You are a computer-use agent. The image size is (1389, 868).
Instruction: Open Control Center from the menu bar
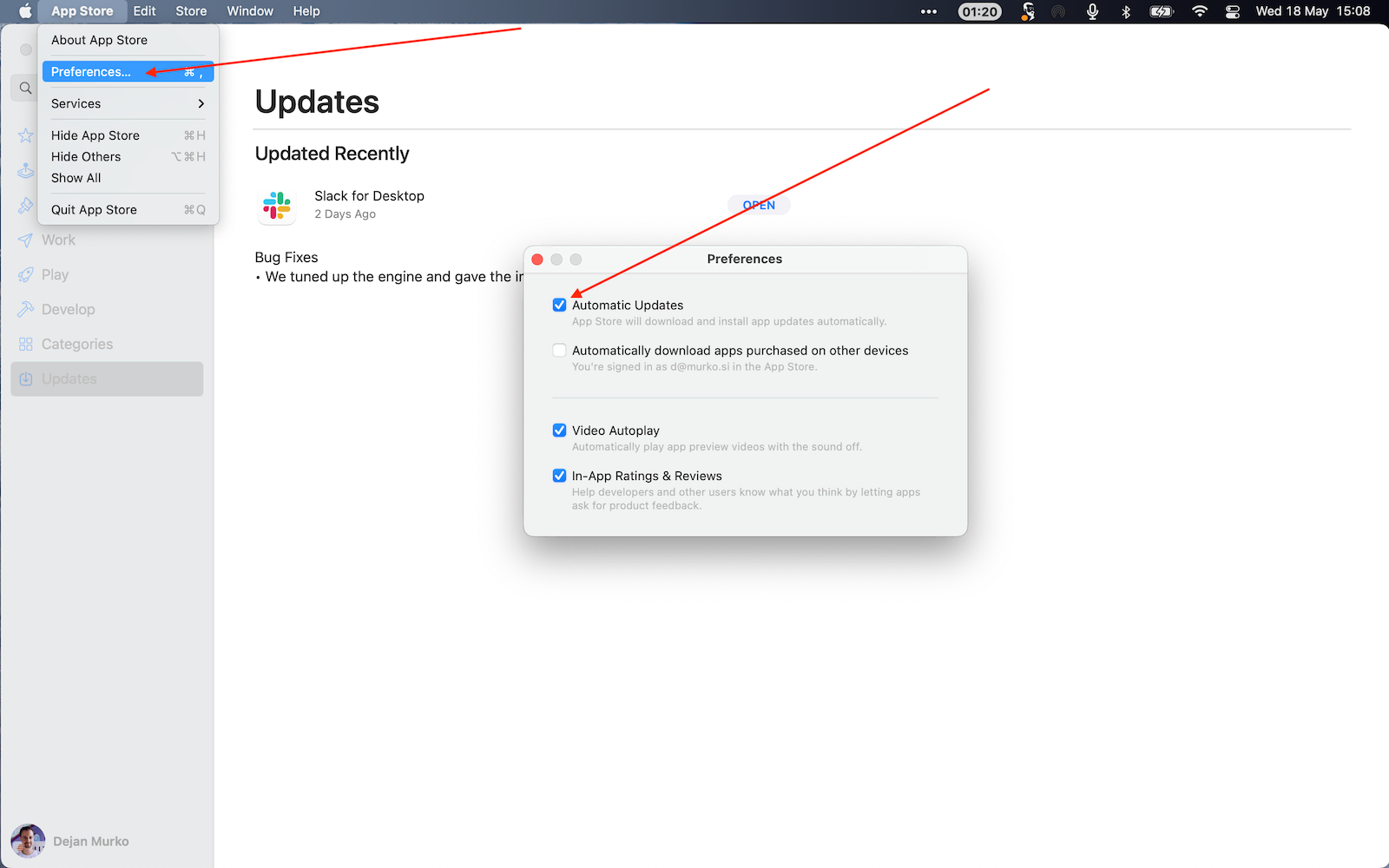coord(1232,11)
